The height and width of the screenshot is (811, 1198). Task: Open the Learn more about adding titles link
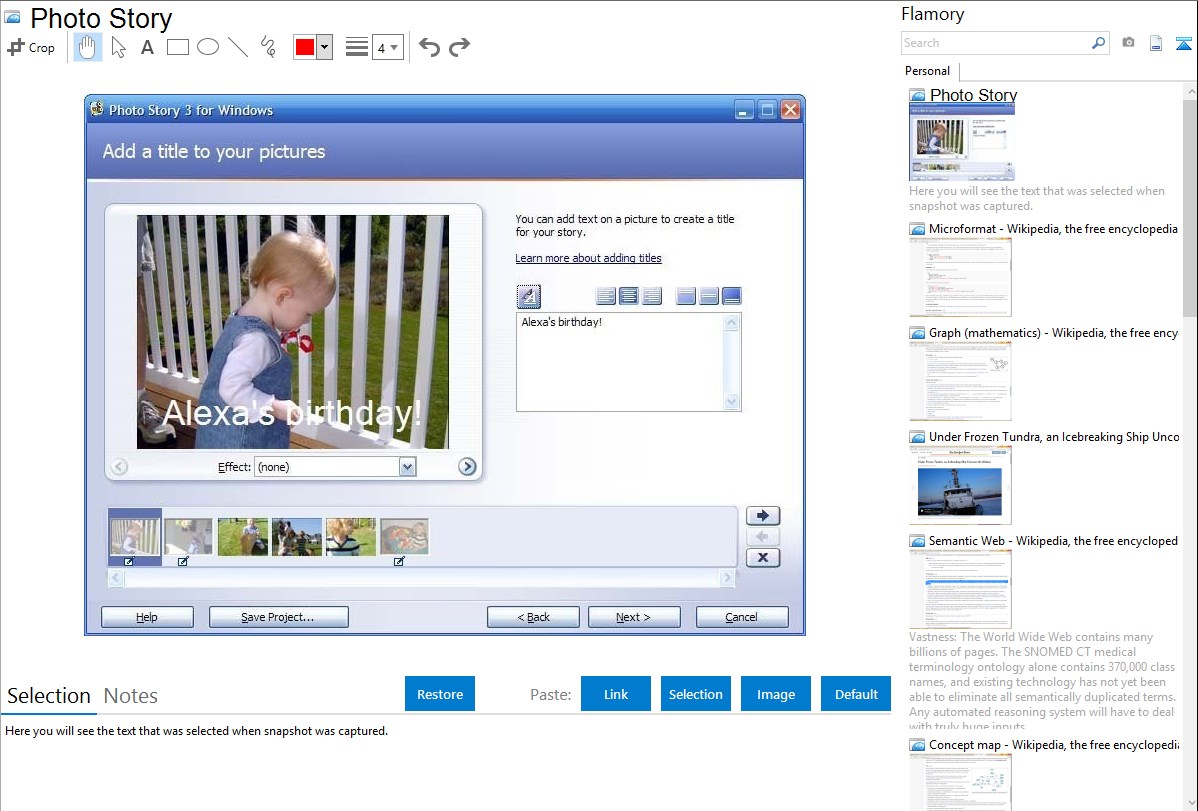[x=588, y=258]
